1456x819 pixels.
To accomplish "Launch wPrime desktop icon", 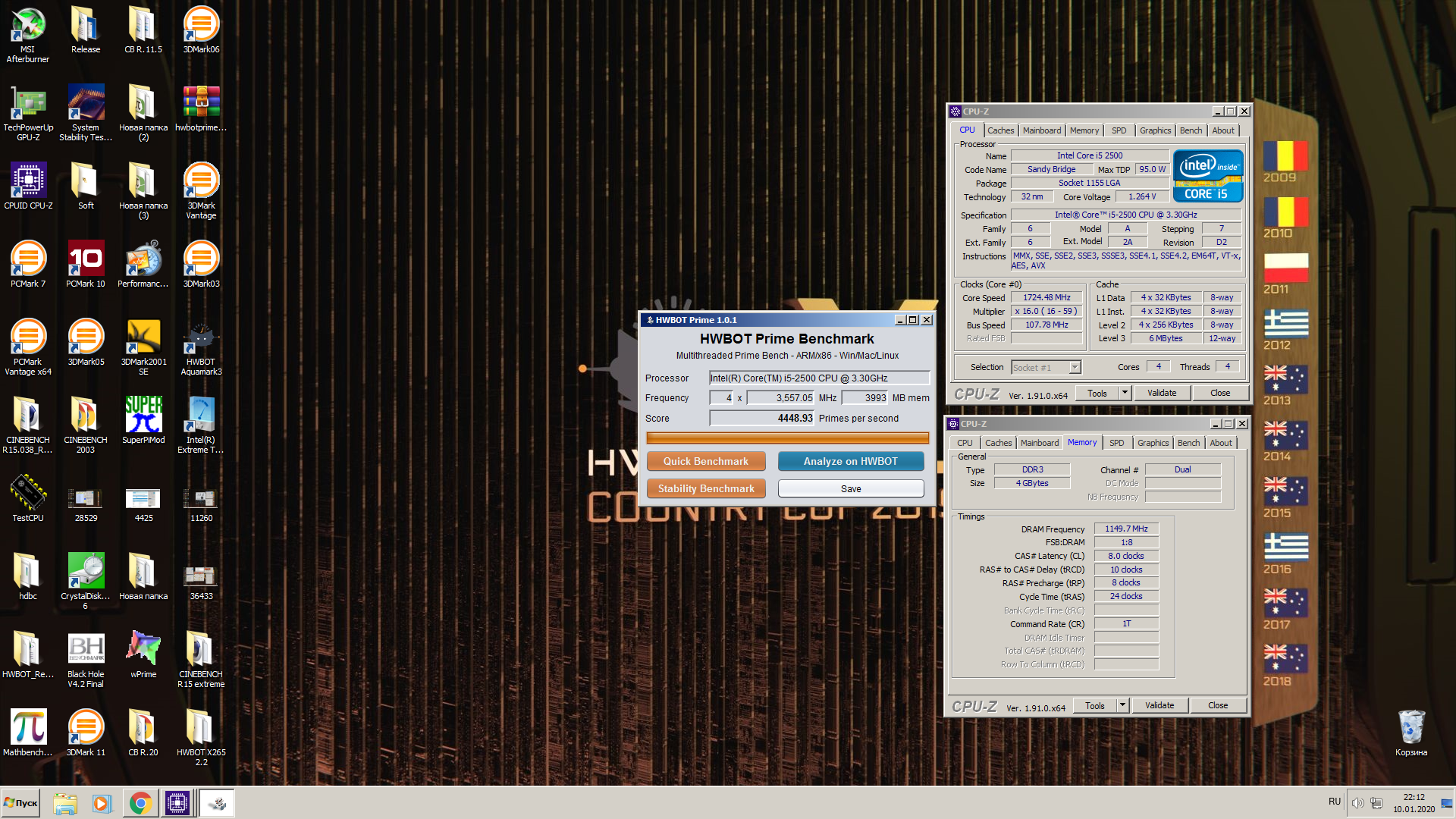I will pos(143,654).
